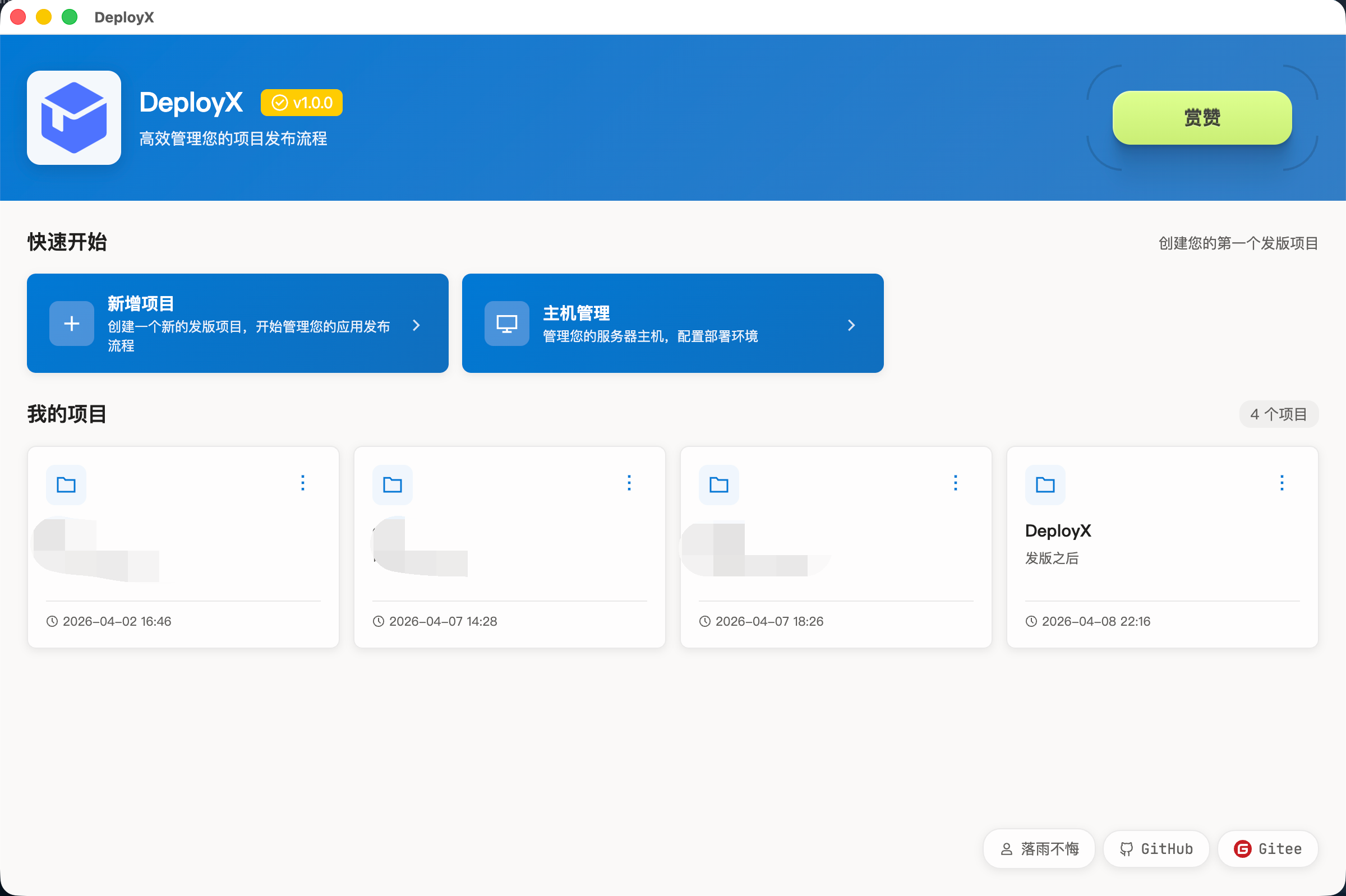Open the Gitee repository link
Image resolution: width=1346 pixels, height=896 pixels.
point(1268,849)
